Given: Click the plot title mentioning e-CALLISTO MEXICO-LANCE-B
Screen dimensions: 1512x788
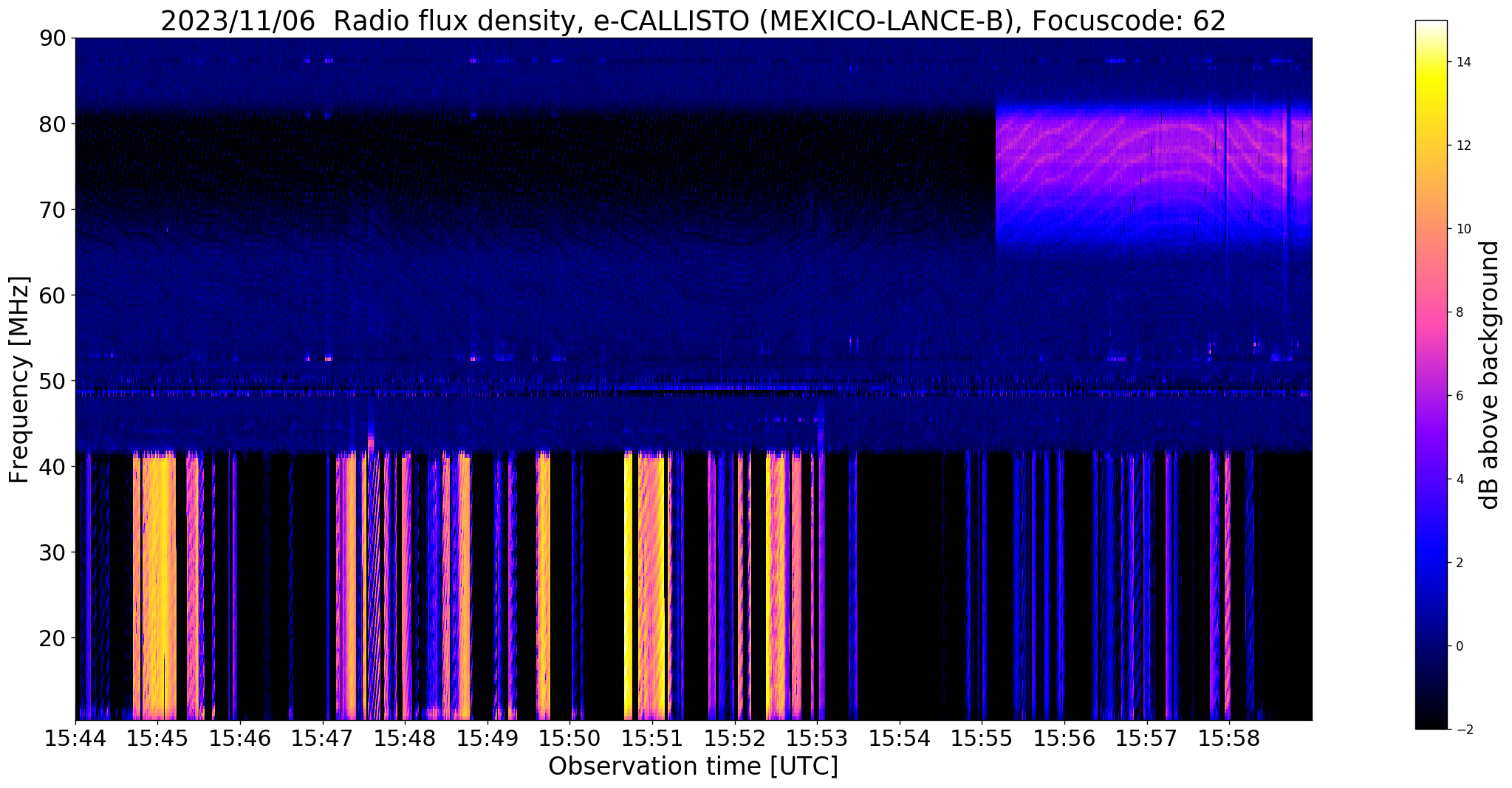Looking at the screenshot, I should [693, 21].
